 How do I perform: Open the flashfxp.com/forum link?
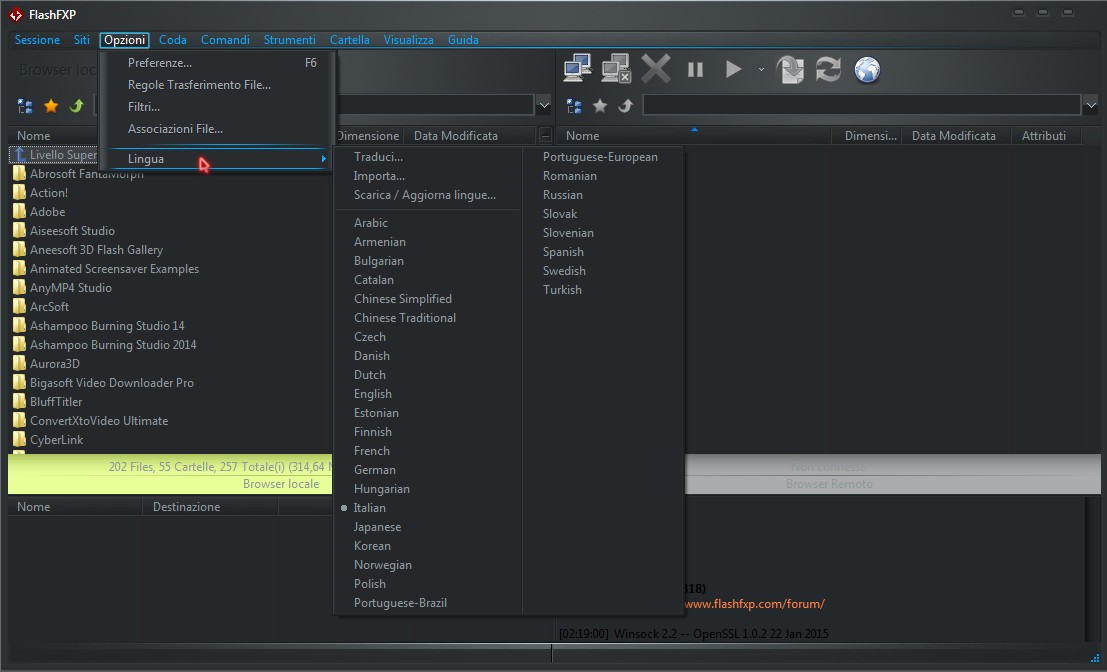pyautogui.click(x=754, y=604)
